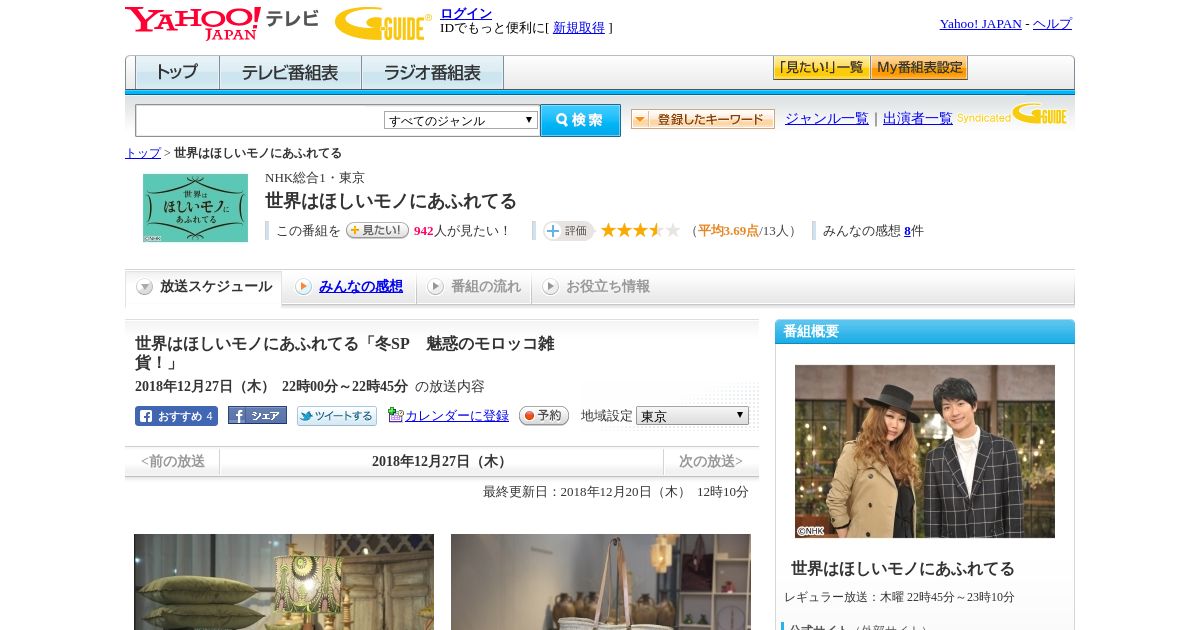The width and height of the screenshot is (1200, 630).
Task: Click the トップ breadcrumb link
Action: coord(143,153)
